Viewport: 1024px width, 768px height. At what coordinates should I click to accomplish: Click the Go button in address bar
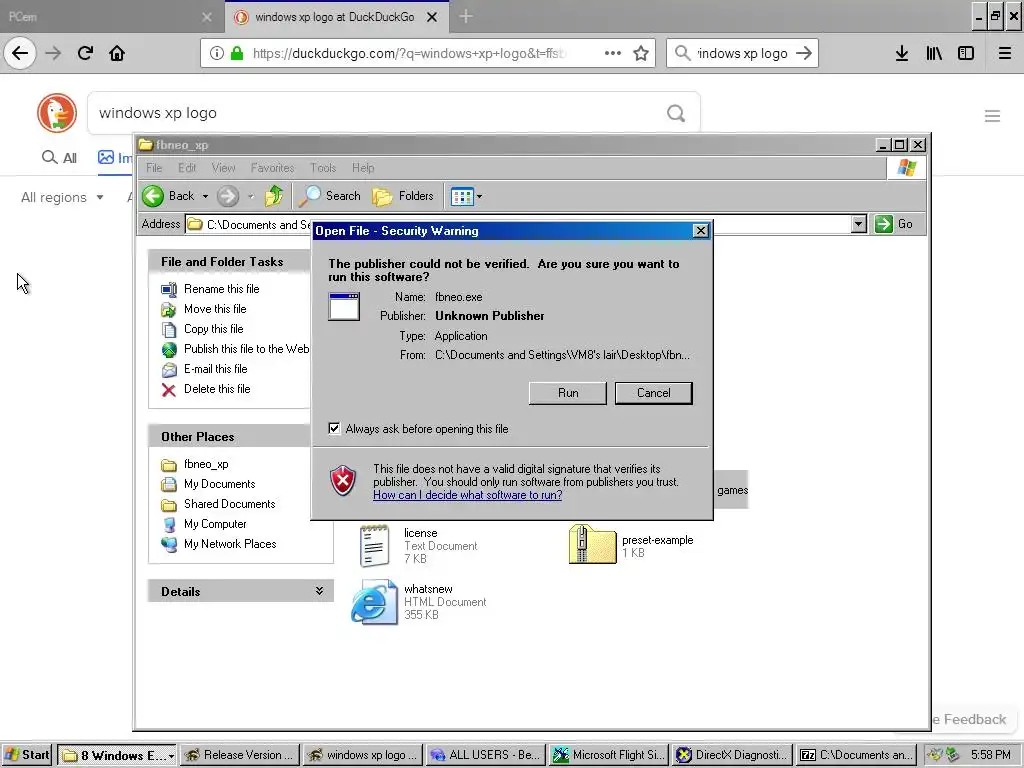[894, 224]
